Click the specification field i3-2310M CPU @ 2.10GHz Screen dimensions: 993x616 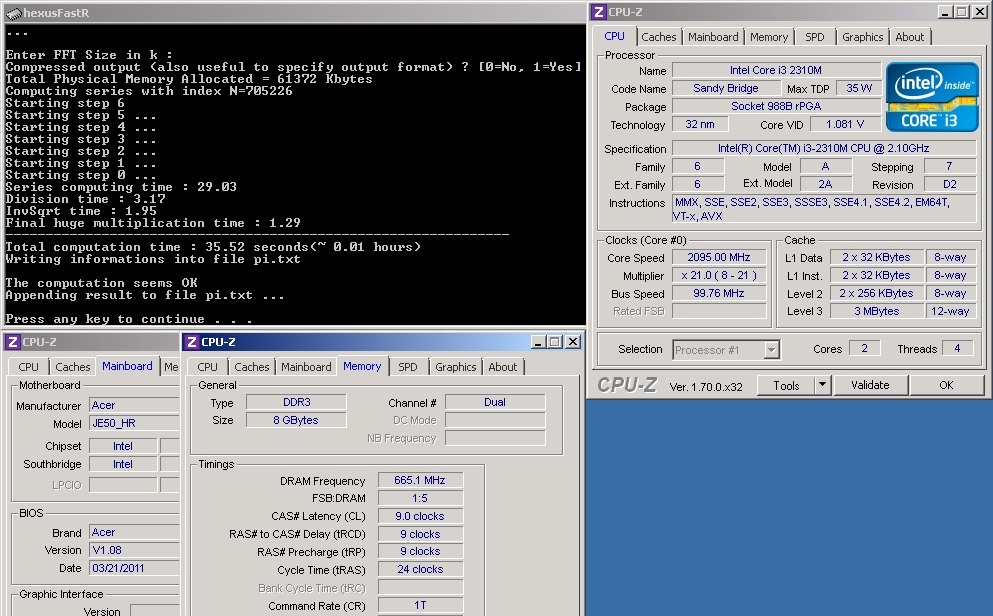pos(823,148)
